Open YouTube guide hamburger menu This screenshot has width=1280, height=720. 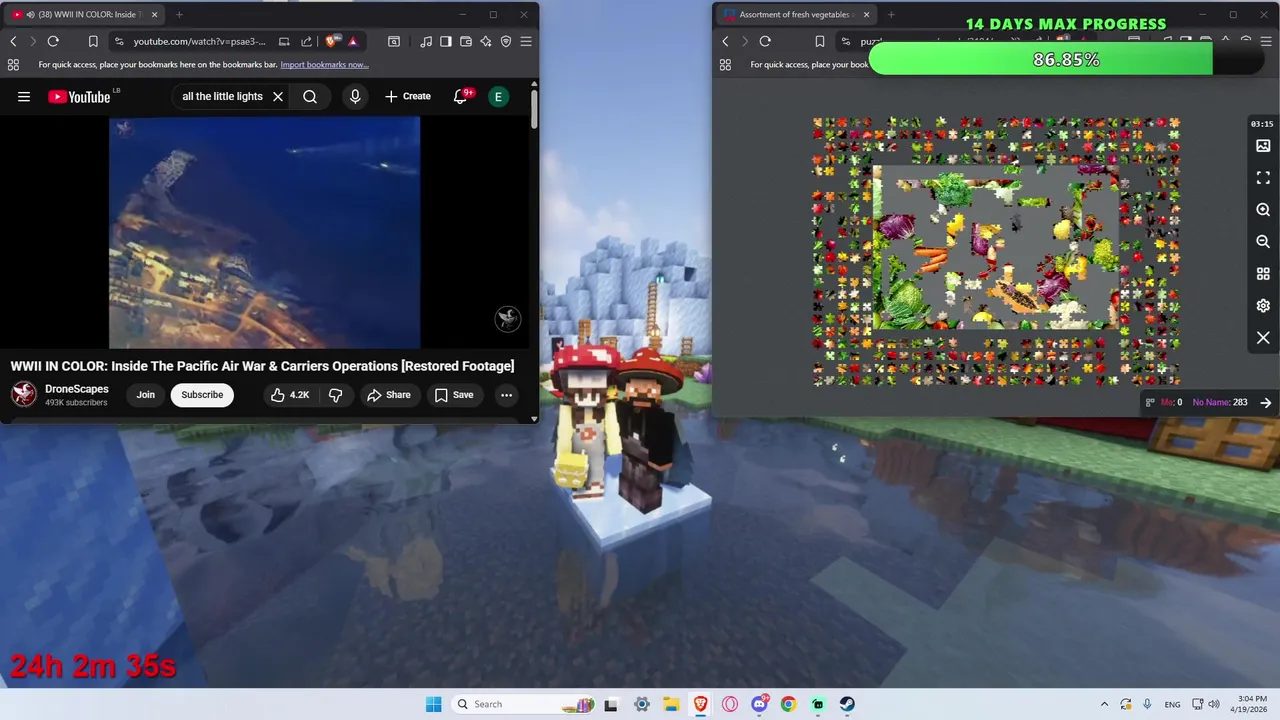[24, 97]
